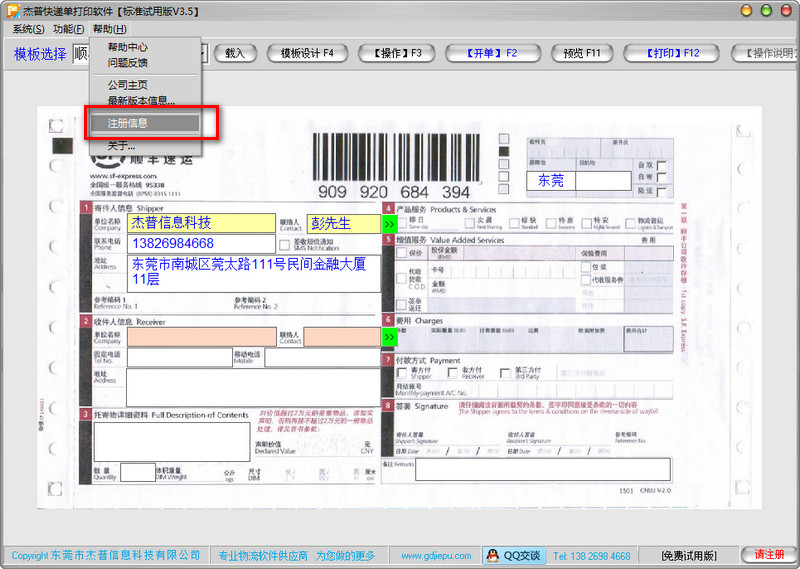Open the 功能(F) menu
The height and width of the screenshot is (569, 800).
tap(68, 29)
